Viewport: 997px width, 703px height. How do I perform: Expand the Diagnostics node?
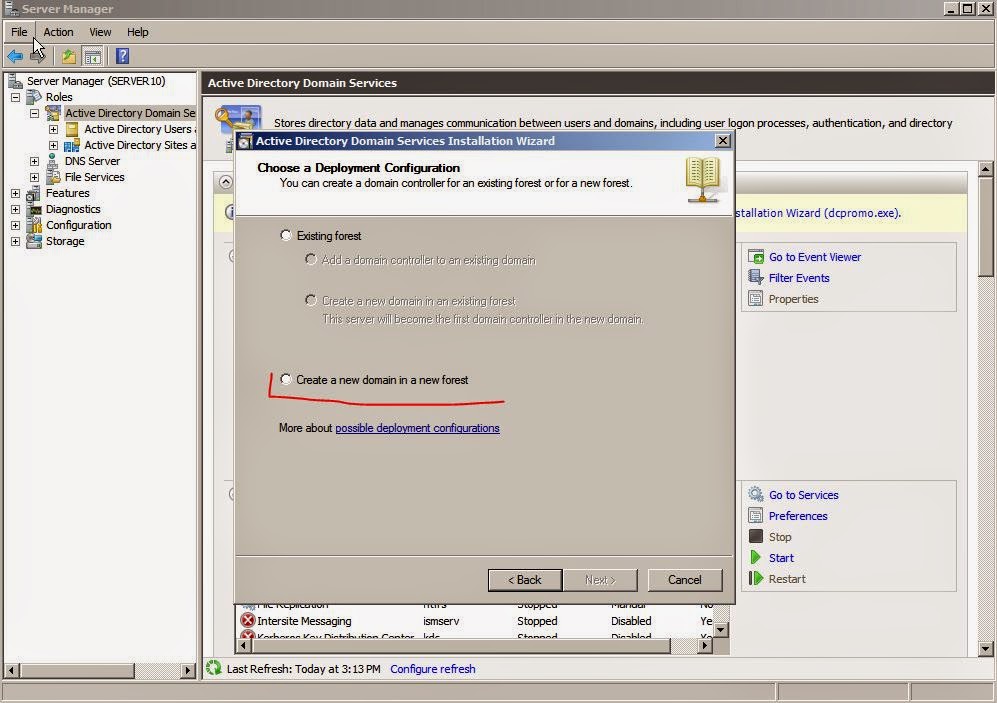[x=15, y=209]
